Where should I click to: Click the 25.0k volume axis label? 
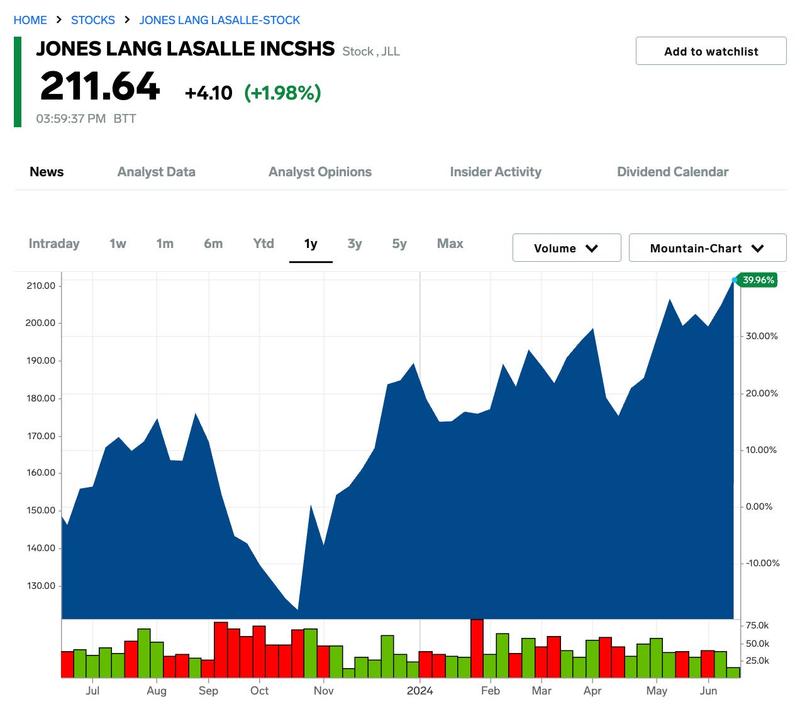pyautogui.click(x=757, y=661)
